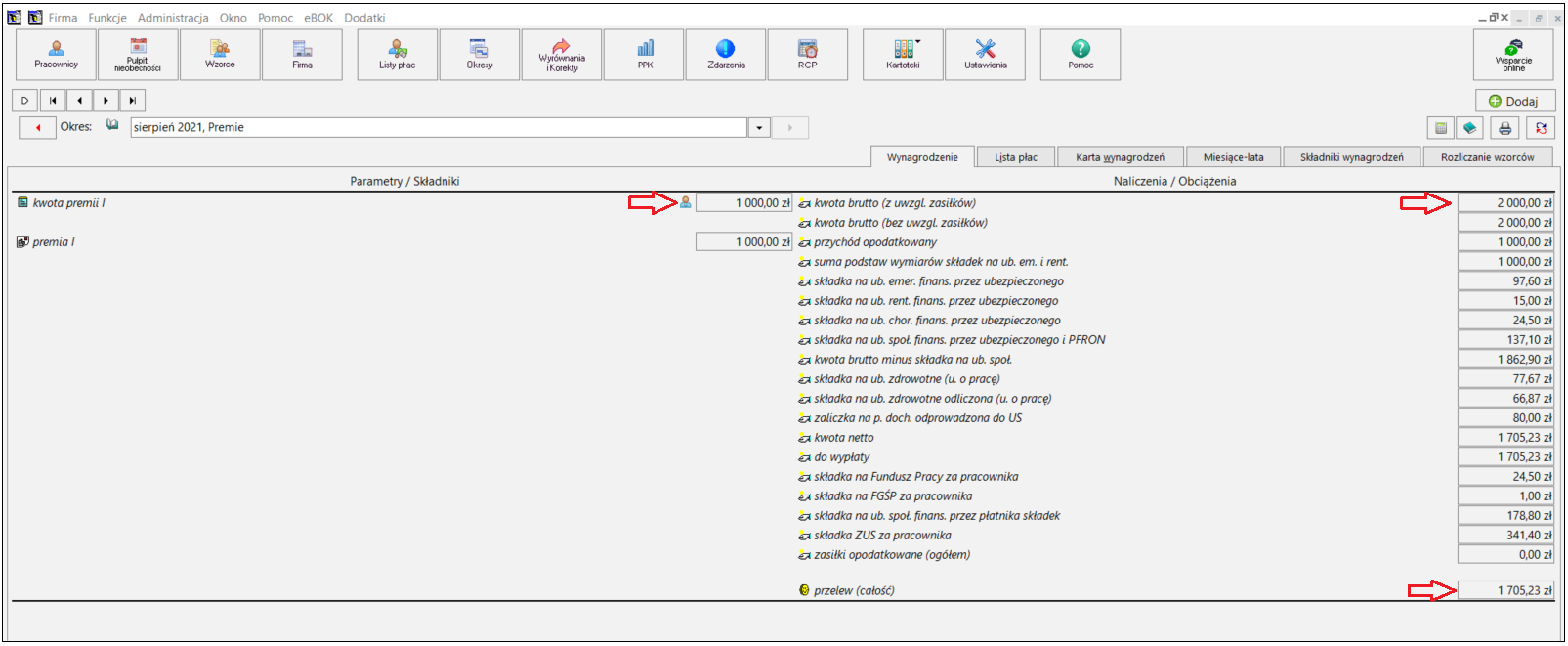Image resolution: width=1568 pixels, height=646 pixels.
Task: Click the do wypłaty label
Action: (x=841, y=457)
